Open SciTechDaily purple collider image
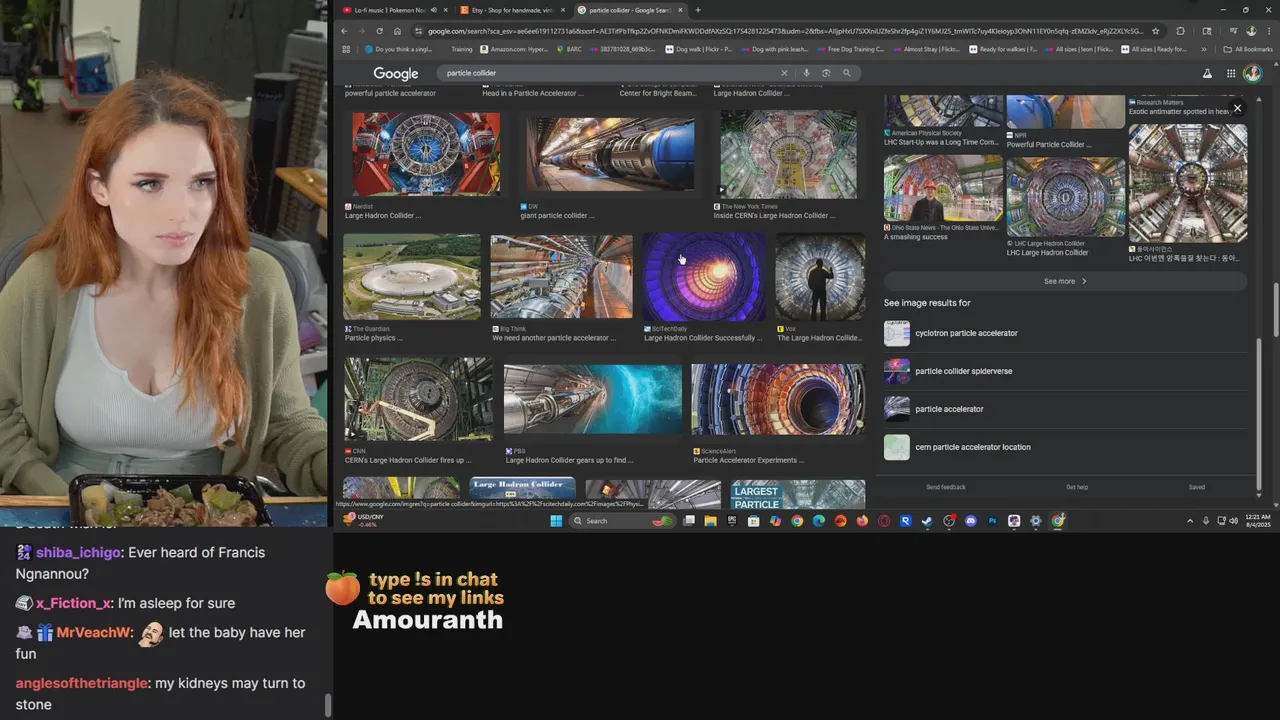The width and height of the screenshot is (1280, 720). [704, 277]
